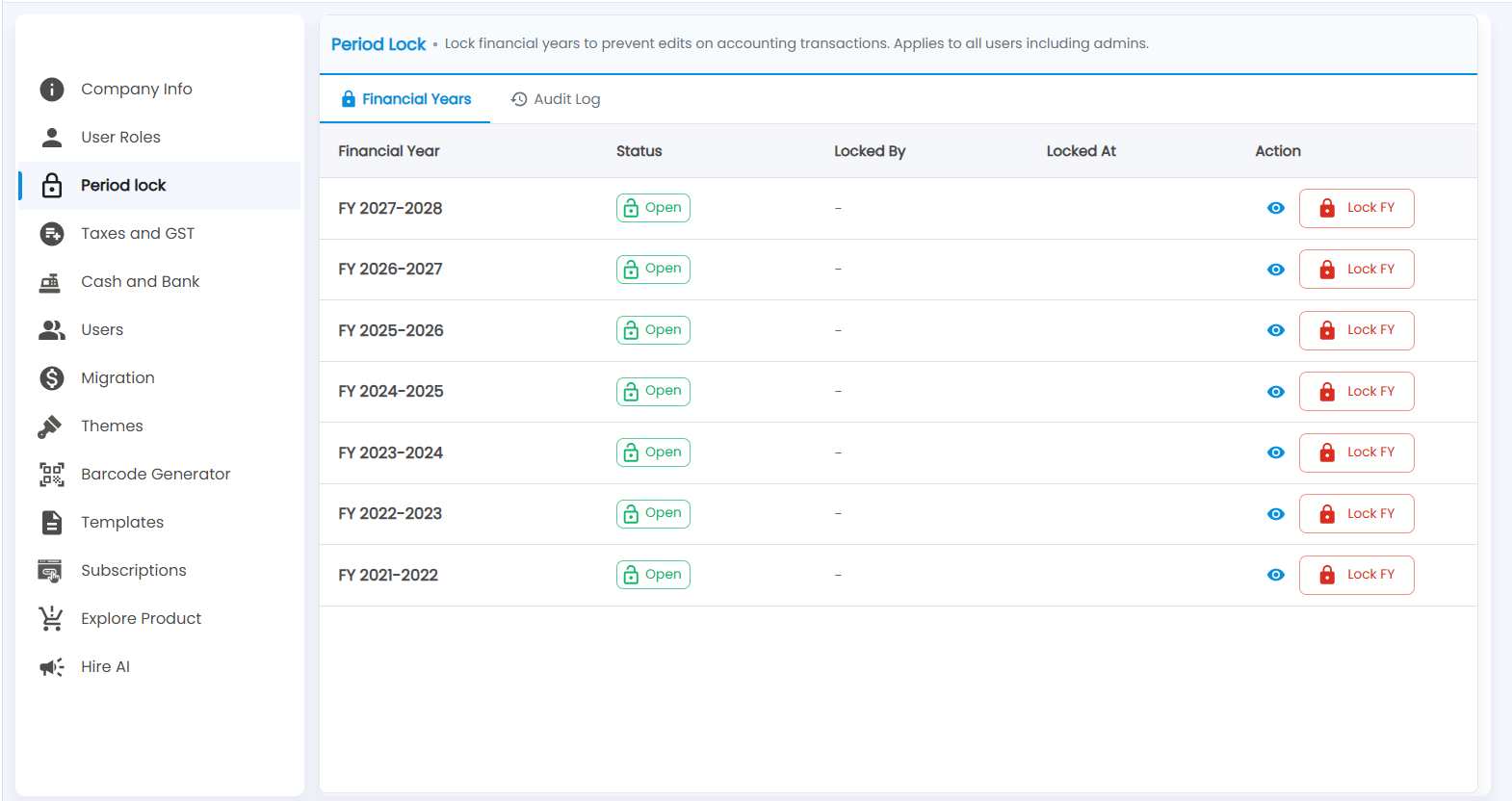Click the FY 2024-2025 row label
The image size is (1512, 801).
click(x=391, y=392)
